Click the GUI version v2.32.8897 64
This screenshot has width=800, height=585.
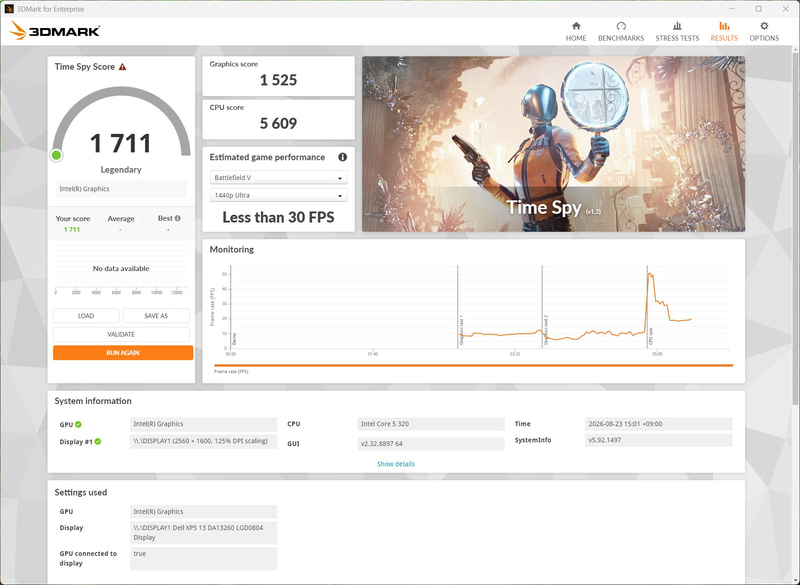tap(431, 444)
